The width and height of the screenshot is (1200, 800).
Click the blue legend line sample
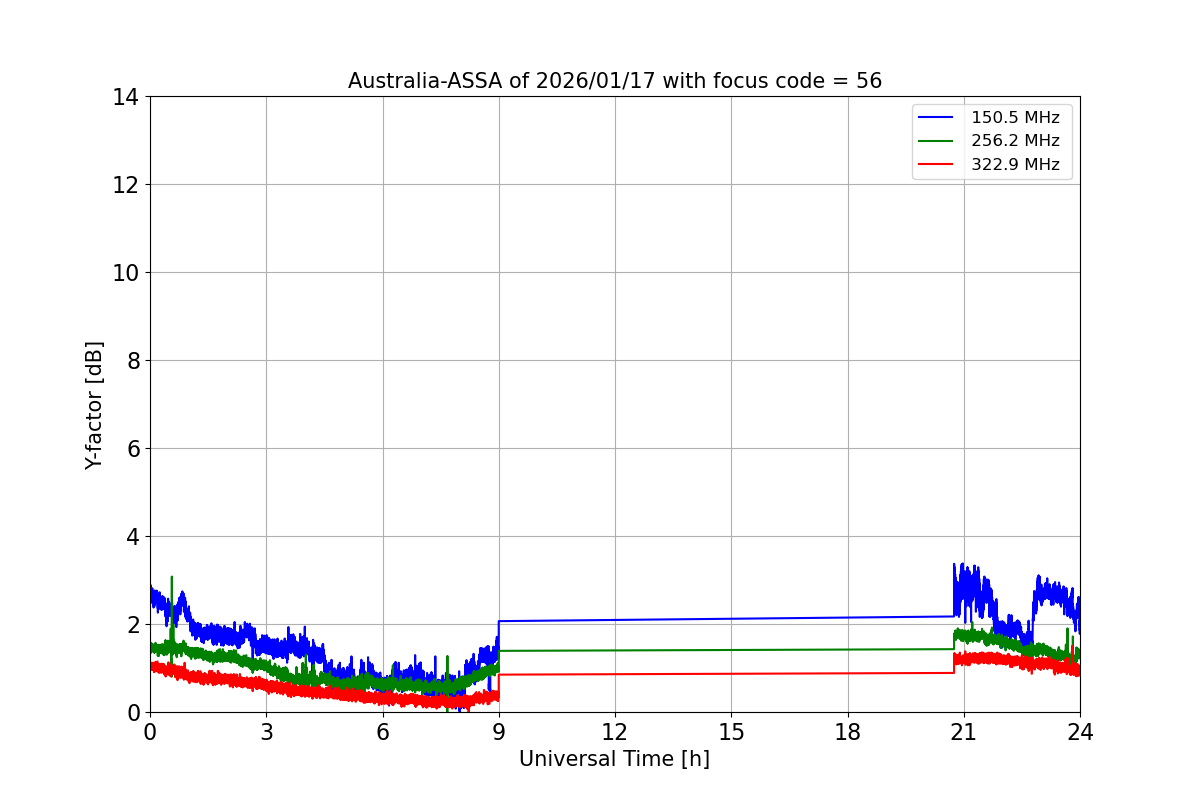pyautogui.click(x=936, y=118)
